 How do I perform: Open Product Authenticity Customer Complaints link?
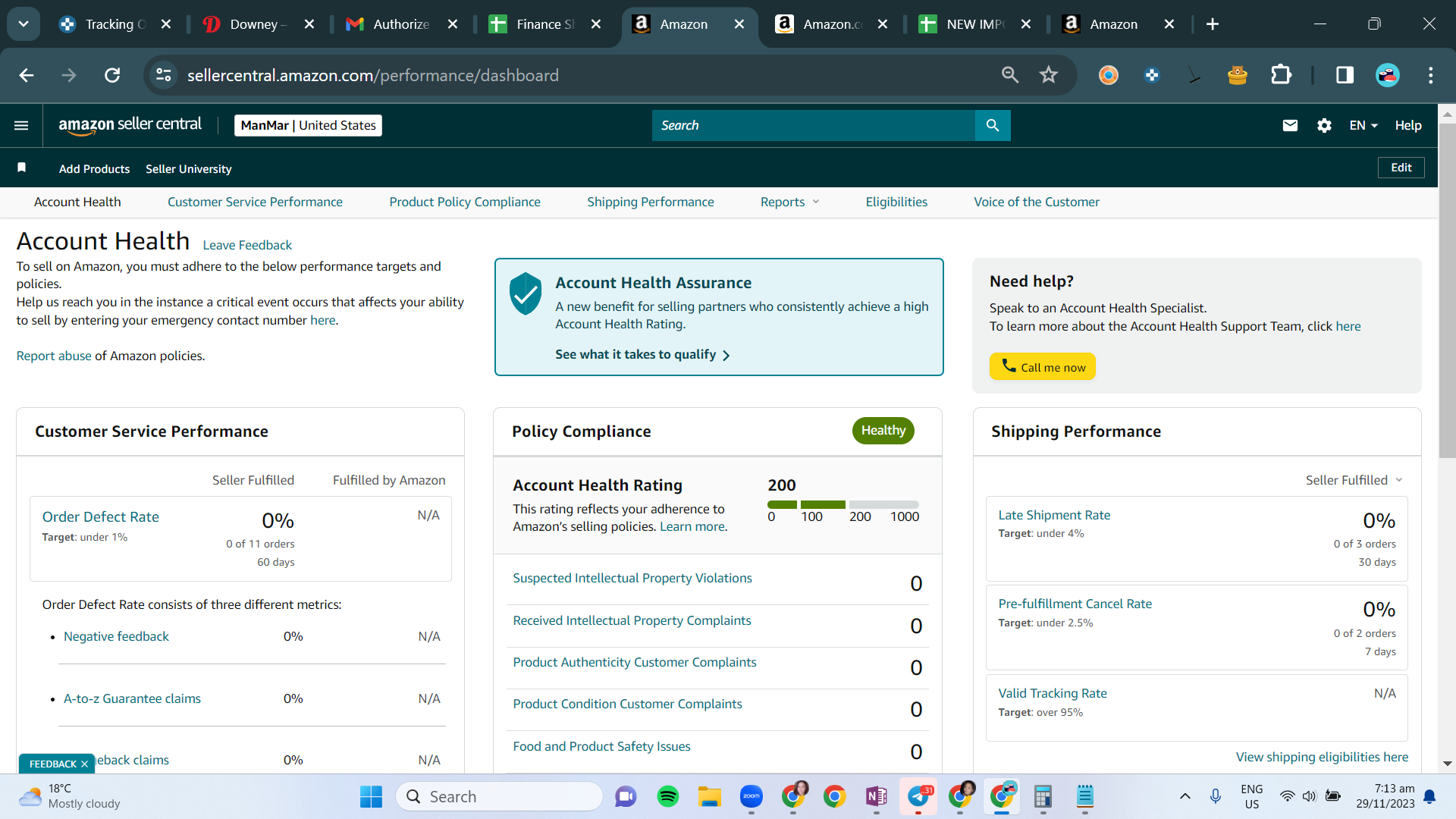click(635, 662)
